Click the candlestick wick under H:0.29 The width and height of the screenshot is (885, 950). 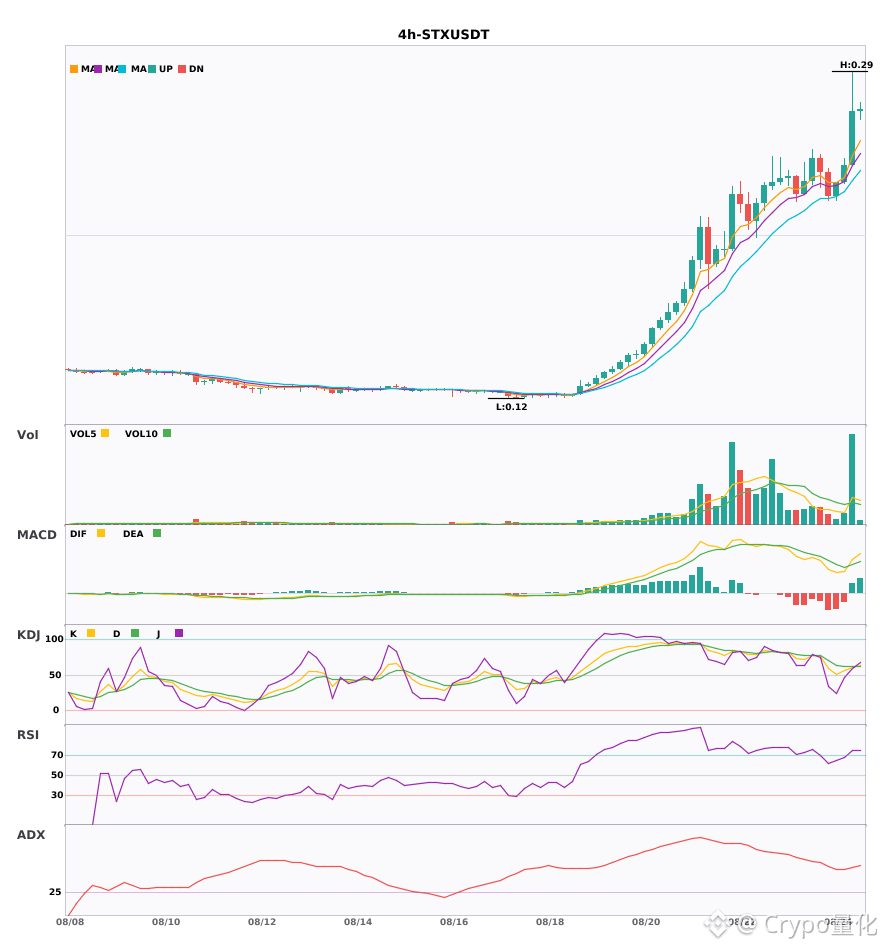click(x=852, y=91)
